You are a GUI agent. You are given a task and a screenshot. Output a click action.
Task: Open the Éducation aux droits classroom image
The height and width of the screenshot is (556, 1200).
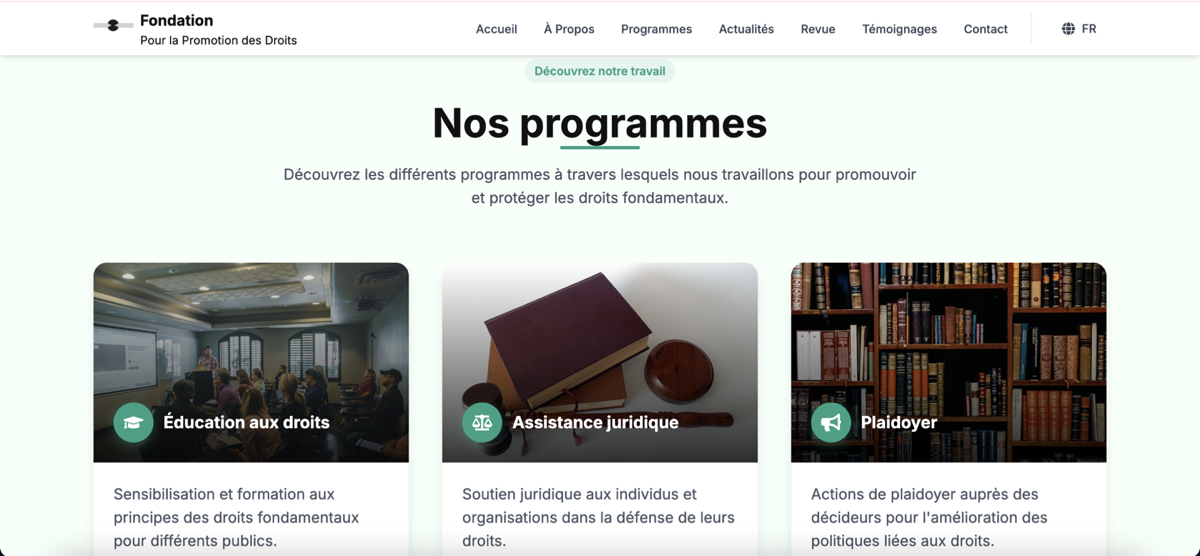tap(251, 363)
